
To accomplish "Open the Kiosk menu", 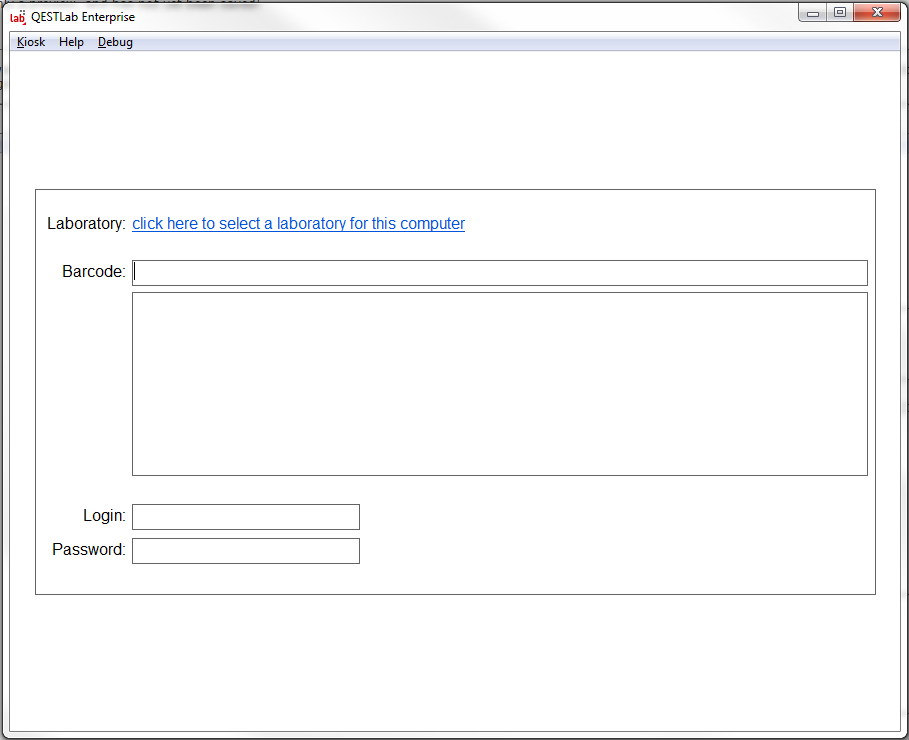I will (x=31, y=42).
